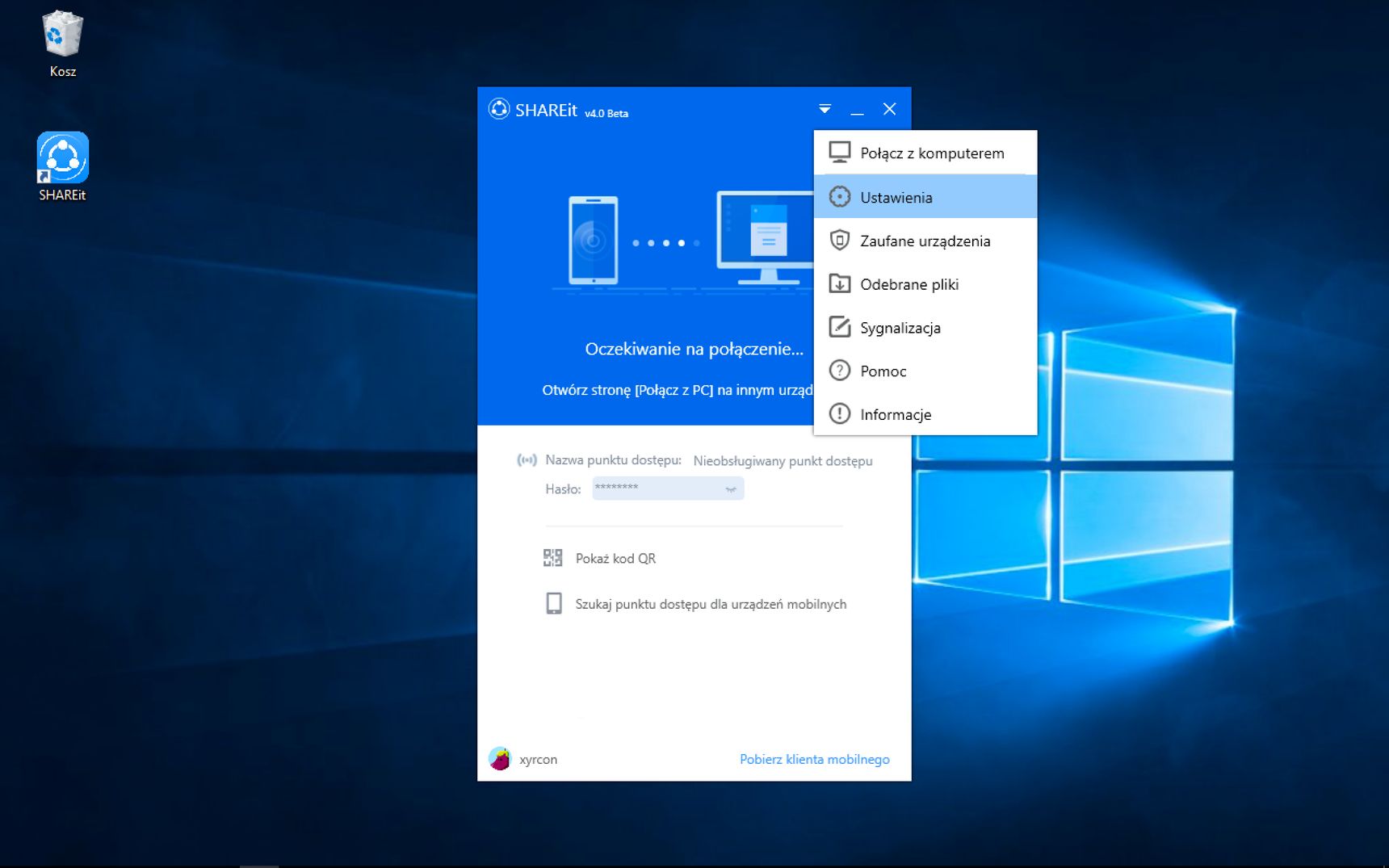The height and width of the screenshot is (868, 1389).
Task: Open Pomoc from the menu
Action: click(x=925, y=371)
